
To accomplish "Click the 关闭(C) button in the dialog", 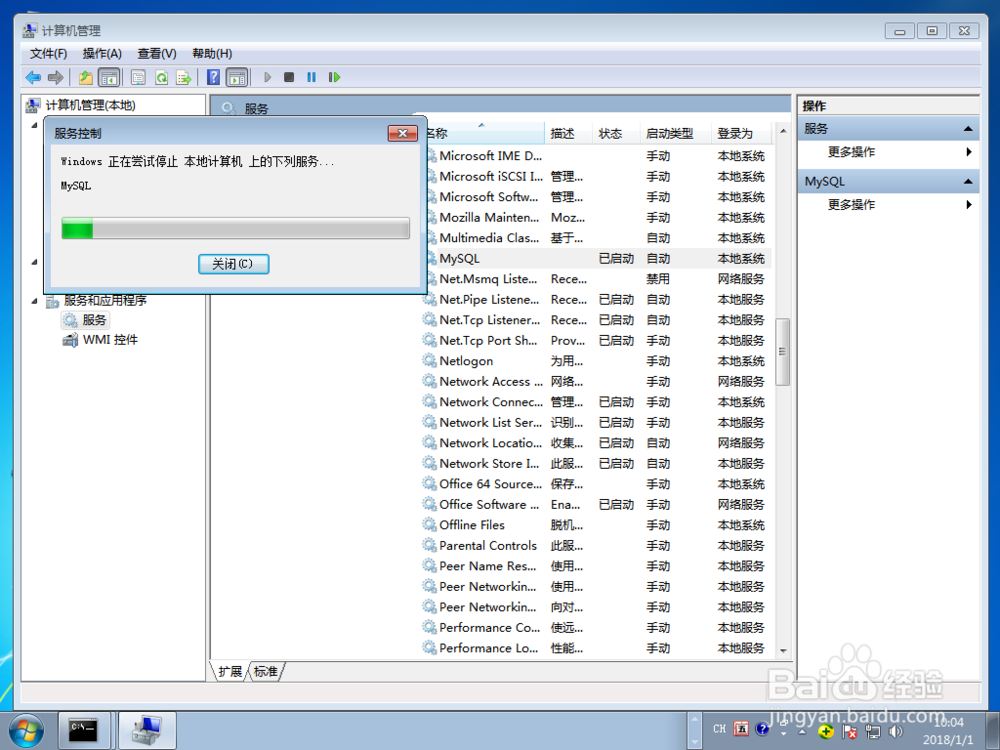I will pos(233,264).
